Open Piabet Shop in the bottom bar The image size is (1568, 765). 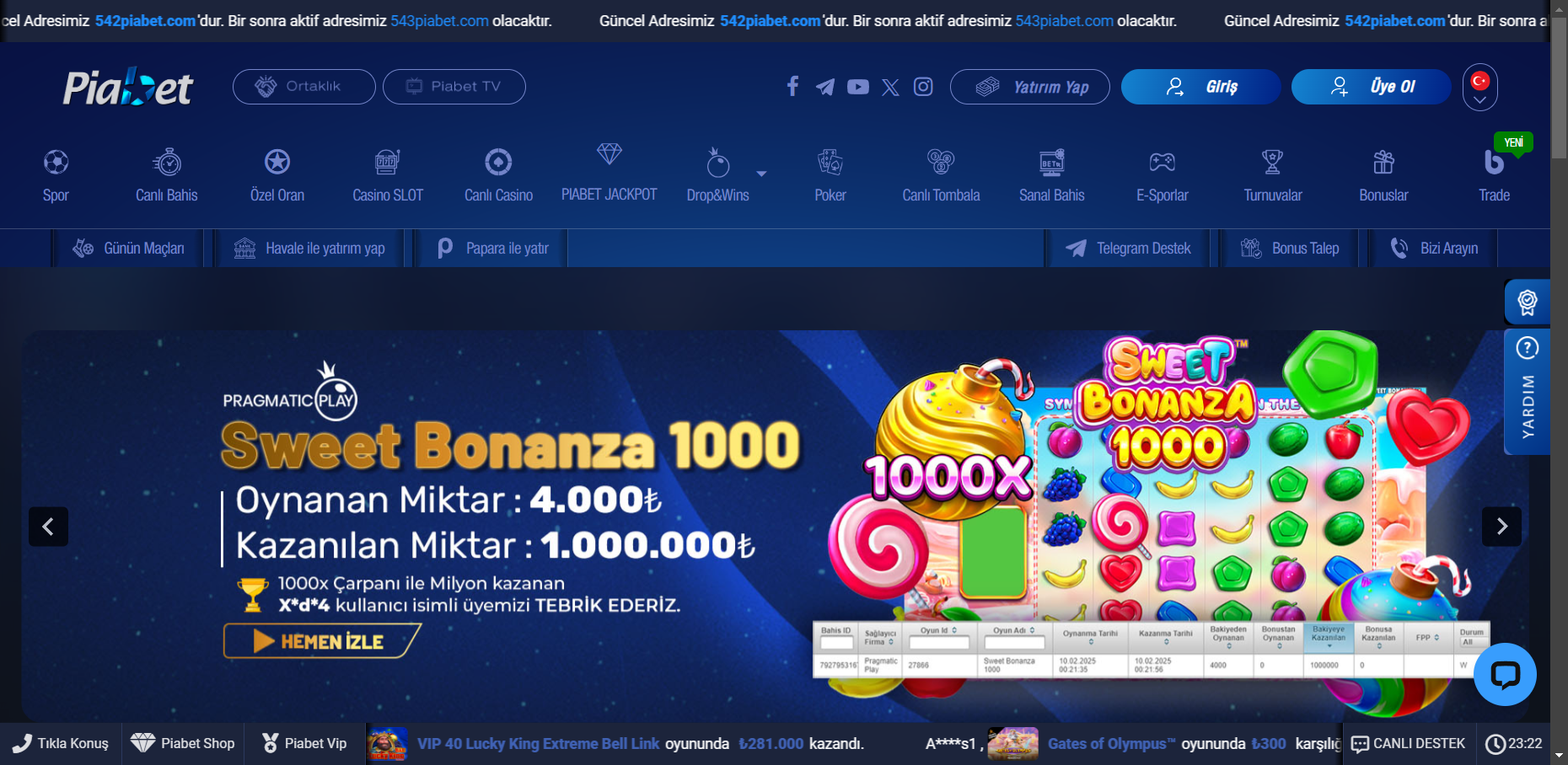[183, 743]
